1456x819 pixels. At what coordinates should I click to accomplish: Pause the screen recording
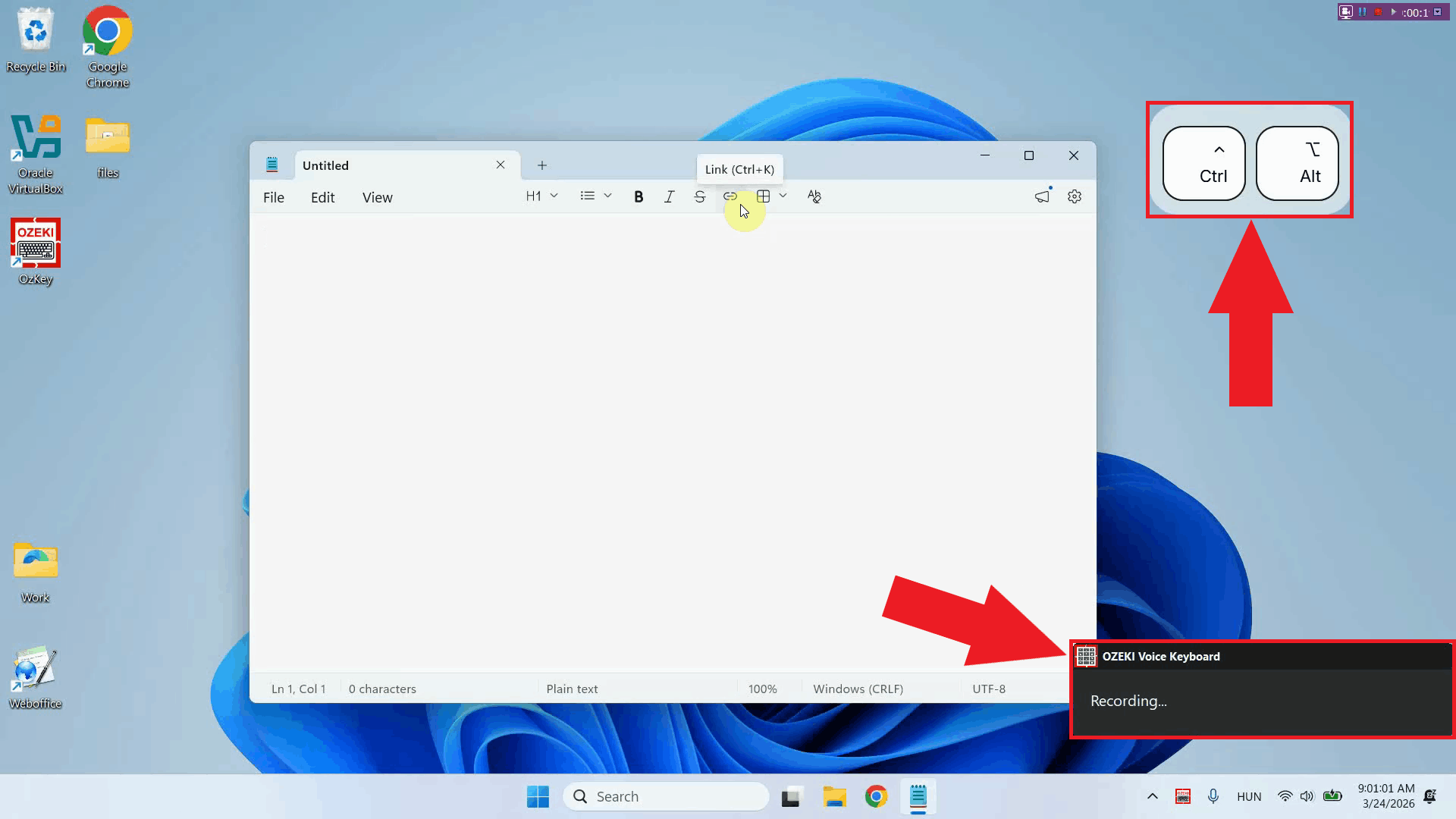1363,11
